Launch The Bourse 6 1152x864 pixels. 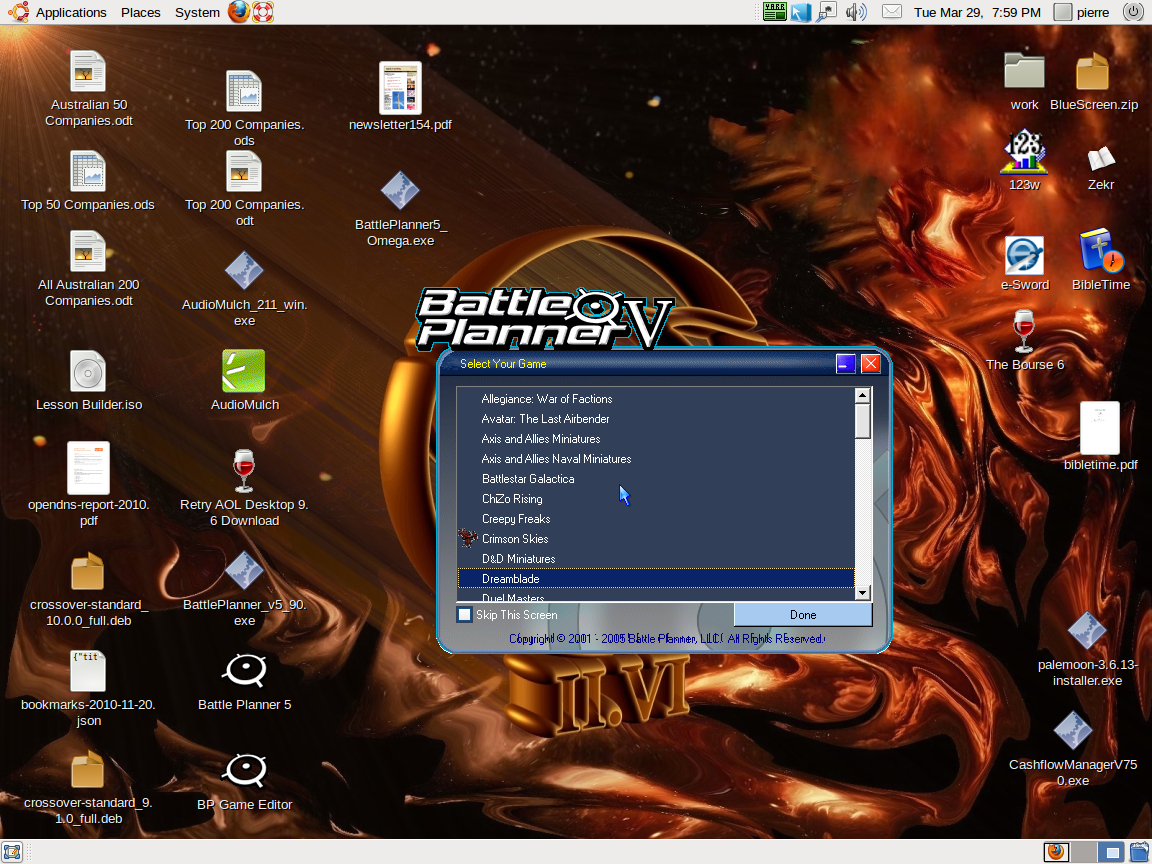click(1023, 330)
